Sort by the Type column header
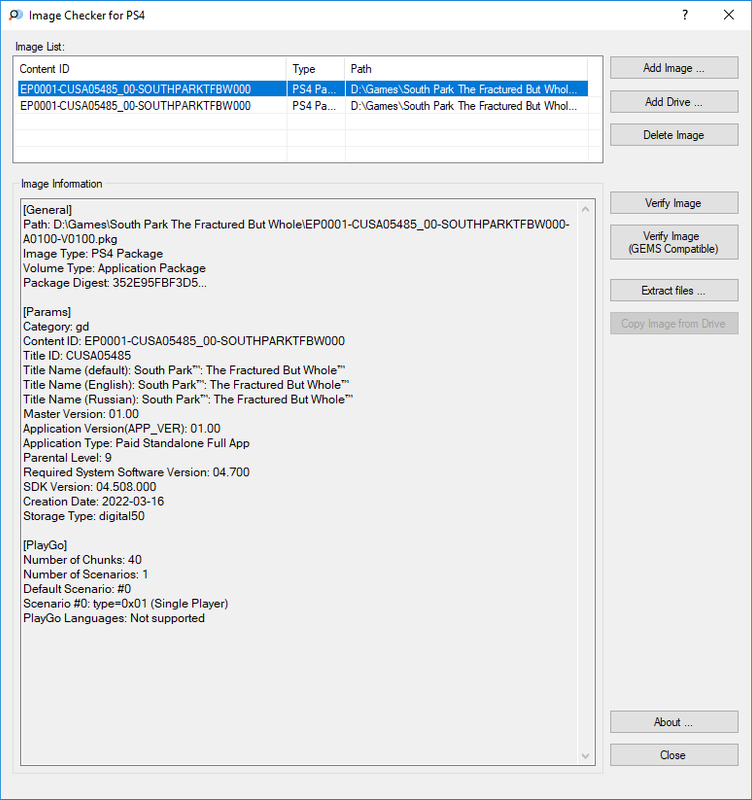The height and width of the screenshot is (800, 752). click(x=316, y=69)
